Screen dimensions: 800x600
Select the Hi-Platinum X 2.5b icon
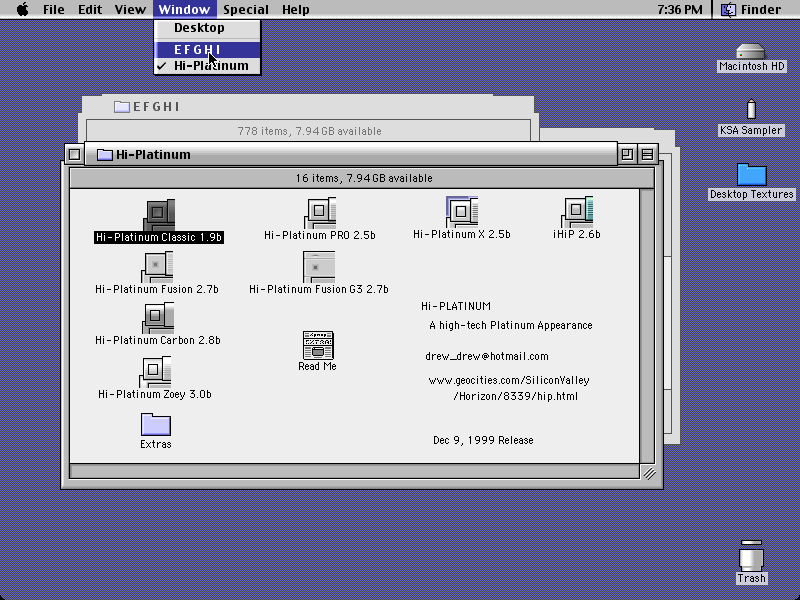tap(462, 212)
